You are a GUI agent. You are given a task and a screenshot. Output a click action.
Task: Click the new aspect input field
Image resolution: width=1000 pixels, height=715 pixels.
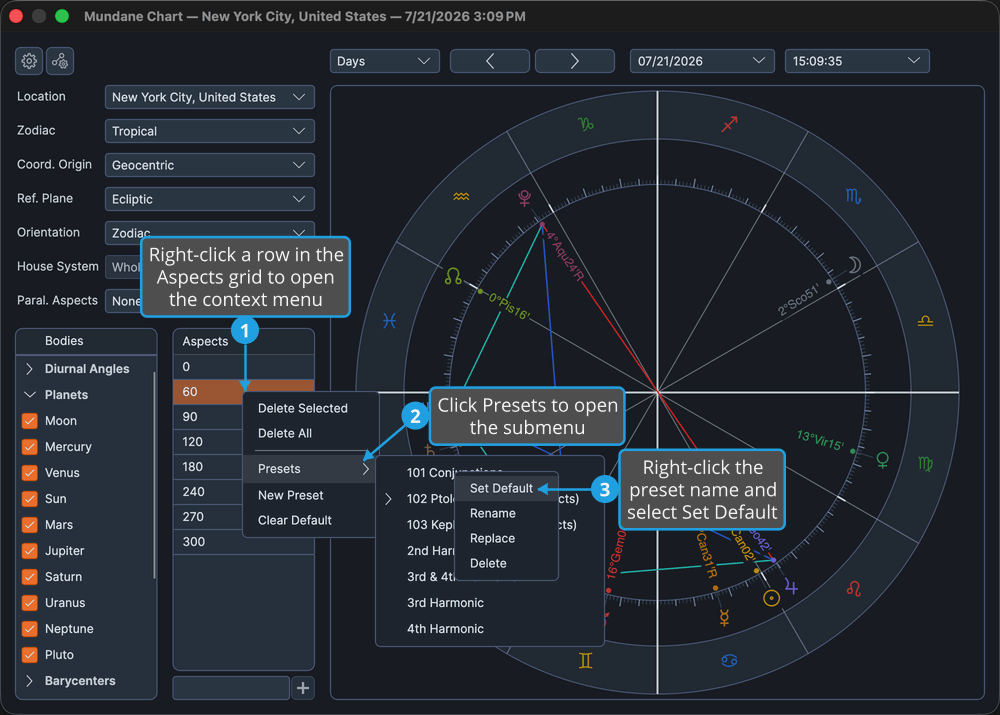point(231,688)
